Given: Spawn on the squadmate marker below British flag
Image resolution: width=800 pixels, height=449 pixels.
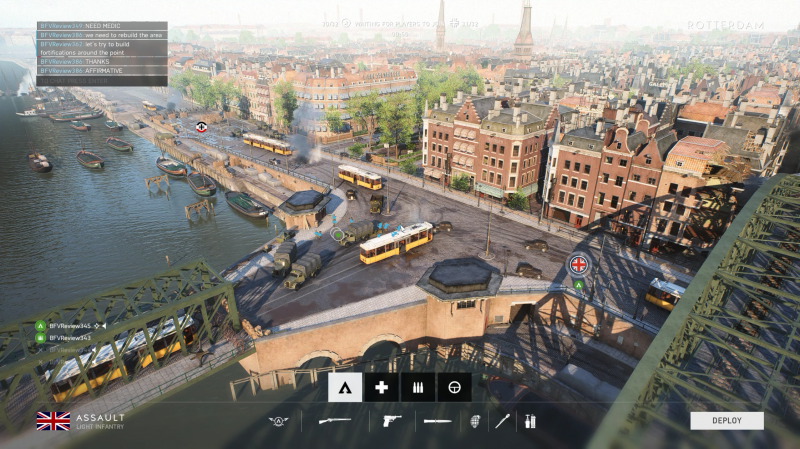Looking at the screenshot, I should pos(578,285).
